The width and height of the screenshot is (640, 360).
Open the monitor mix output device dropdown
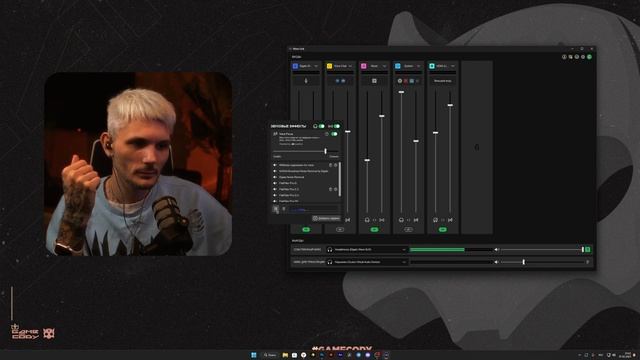(367, 249)
